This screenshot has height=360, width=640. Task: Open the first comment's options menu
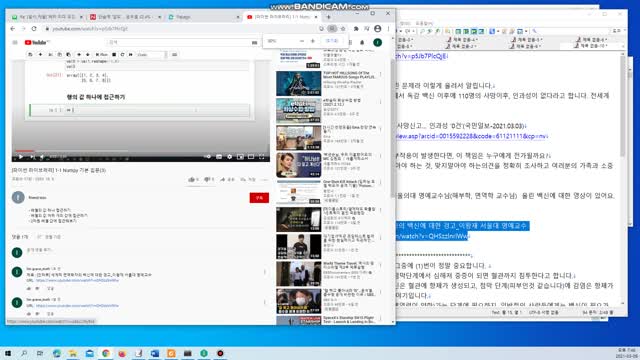(265, 272)
